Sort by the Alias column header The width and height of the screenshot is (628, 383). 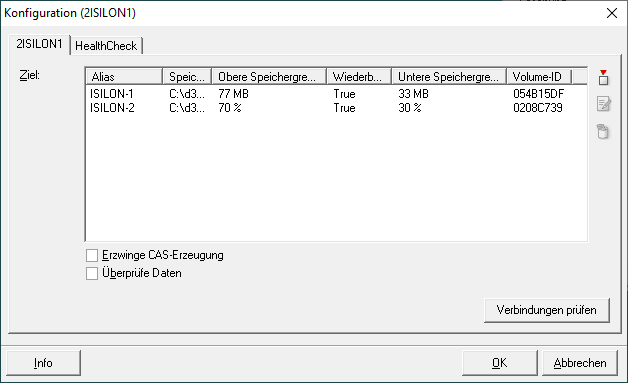124,77
